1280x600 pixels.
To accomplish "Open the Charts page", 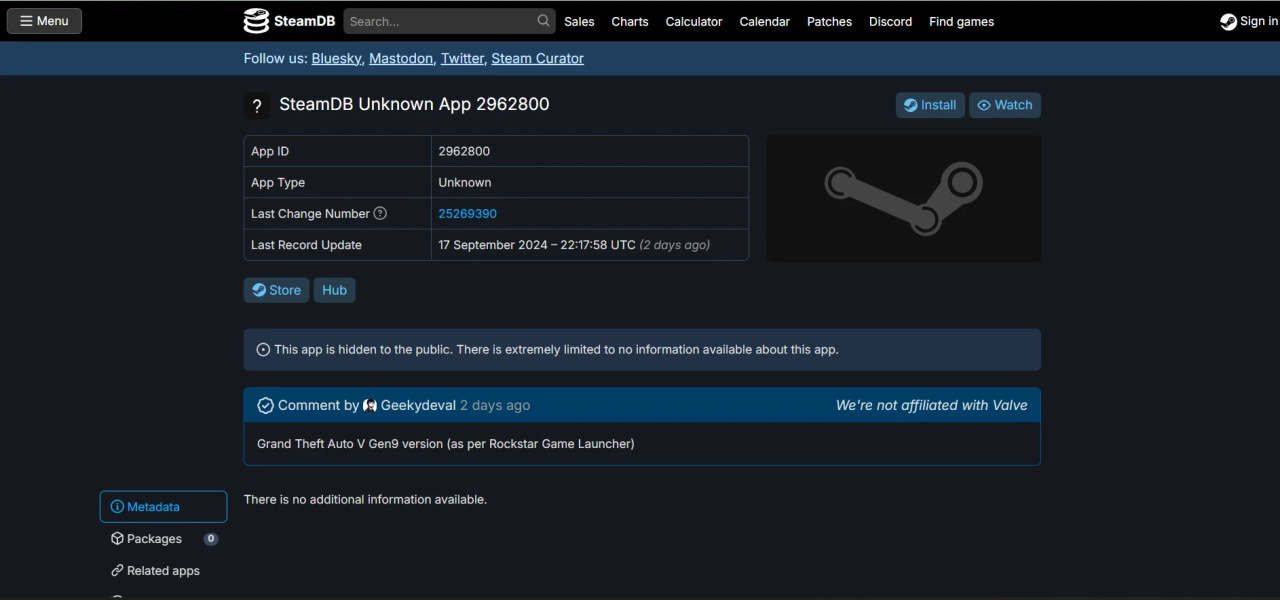I will pos(630,21).
